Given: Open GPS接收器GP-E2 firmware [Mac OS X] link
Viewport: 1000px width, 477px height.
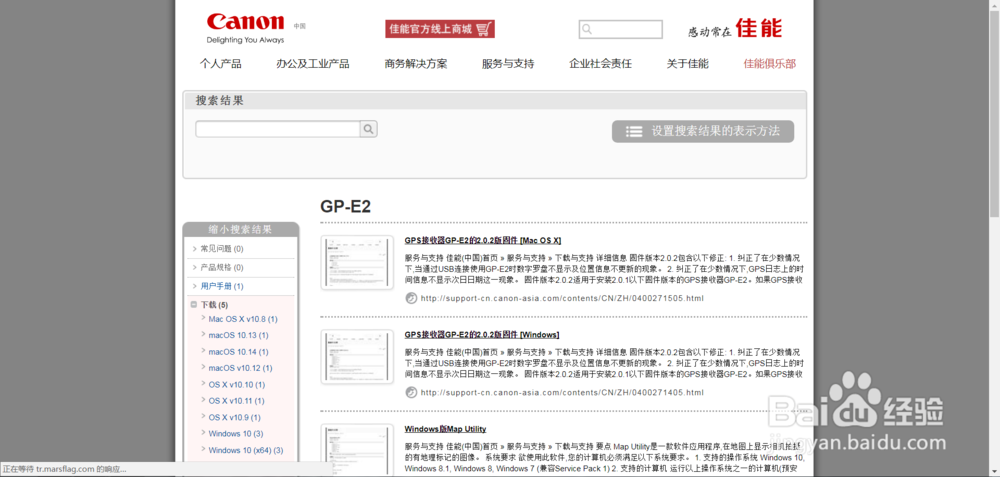Looking at the screenshot, I should 483,240.
